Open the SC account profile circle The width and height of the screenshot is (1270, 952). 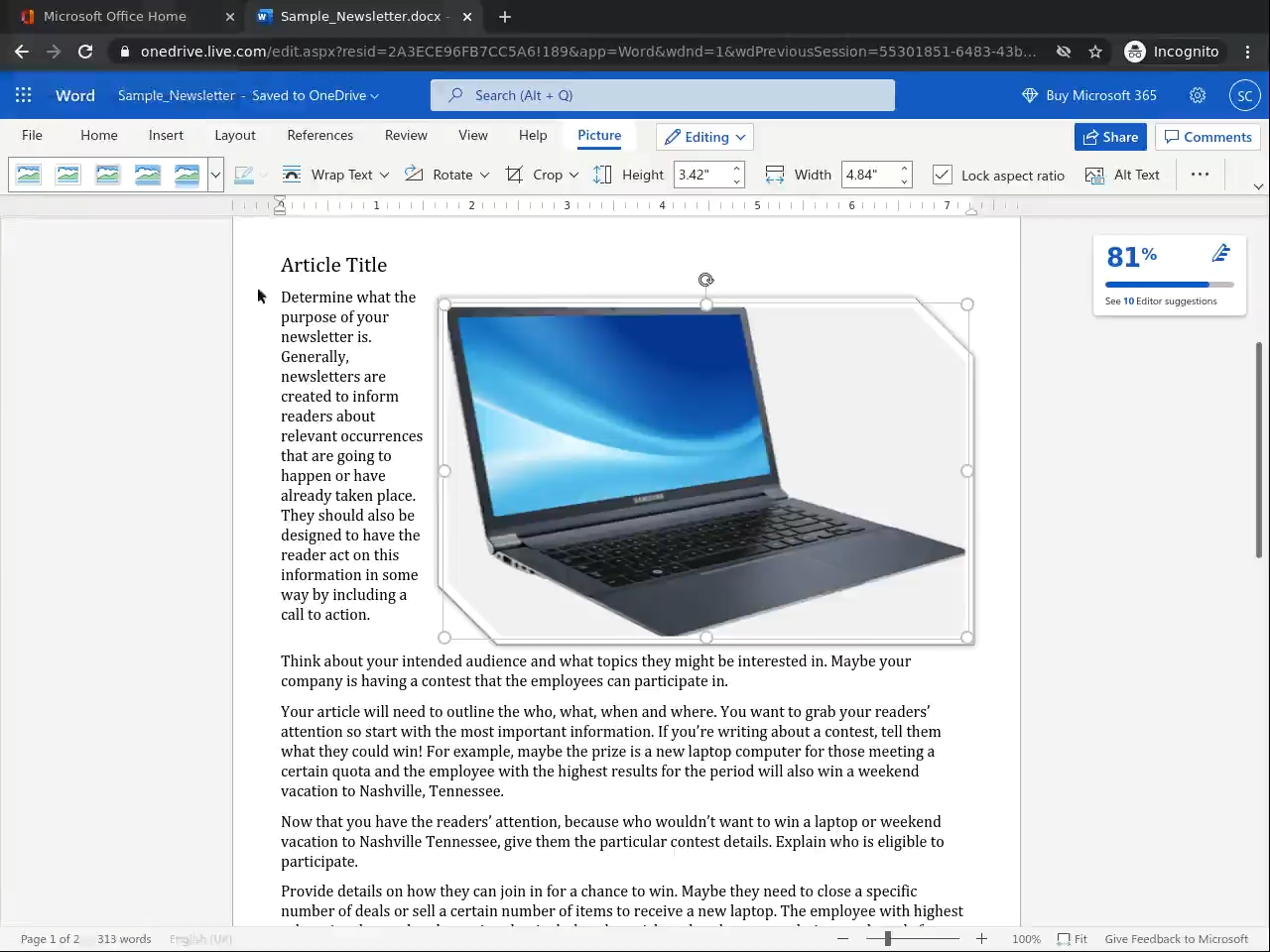1244,95
